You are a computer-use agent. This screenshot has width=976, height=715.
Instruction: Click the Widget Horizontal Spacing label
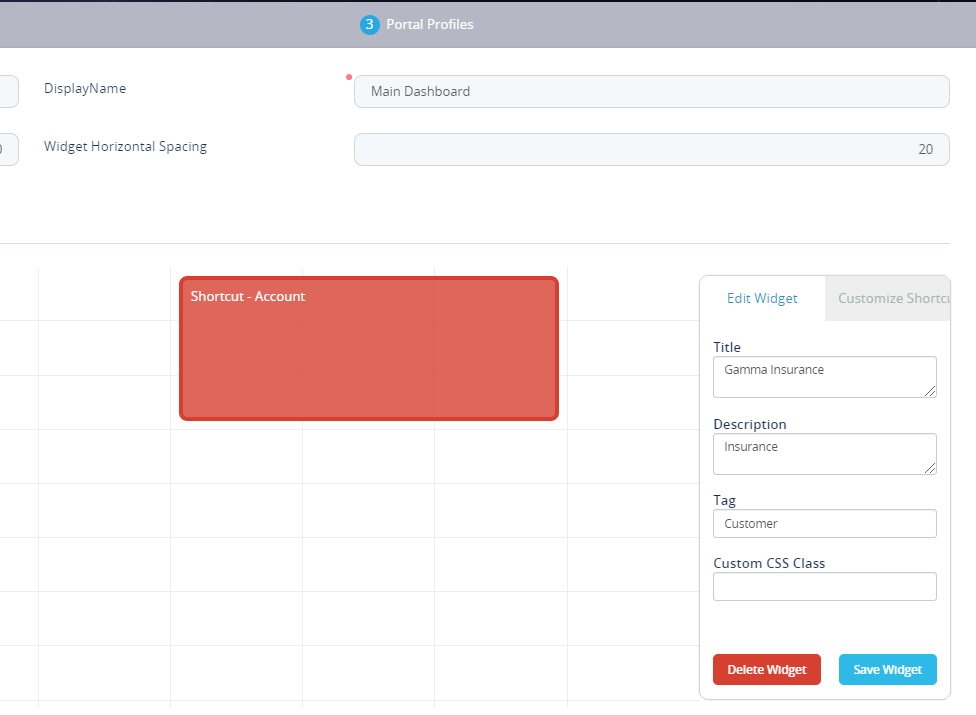coord(125,146)
